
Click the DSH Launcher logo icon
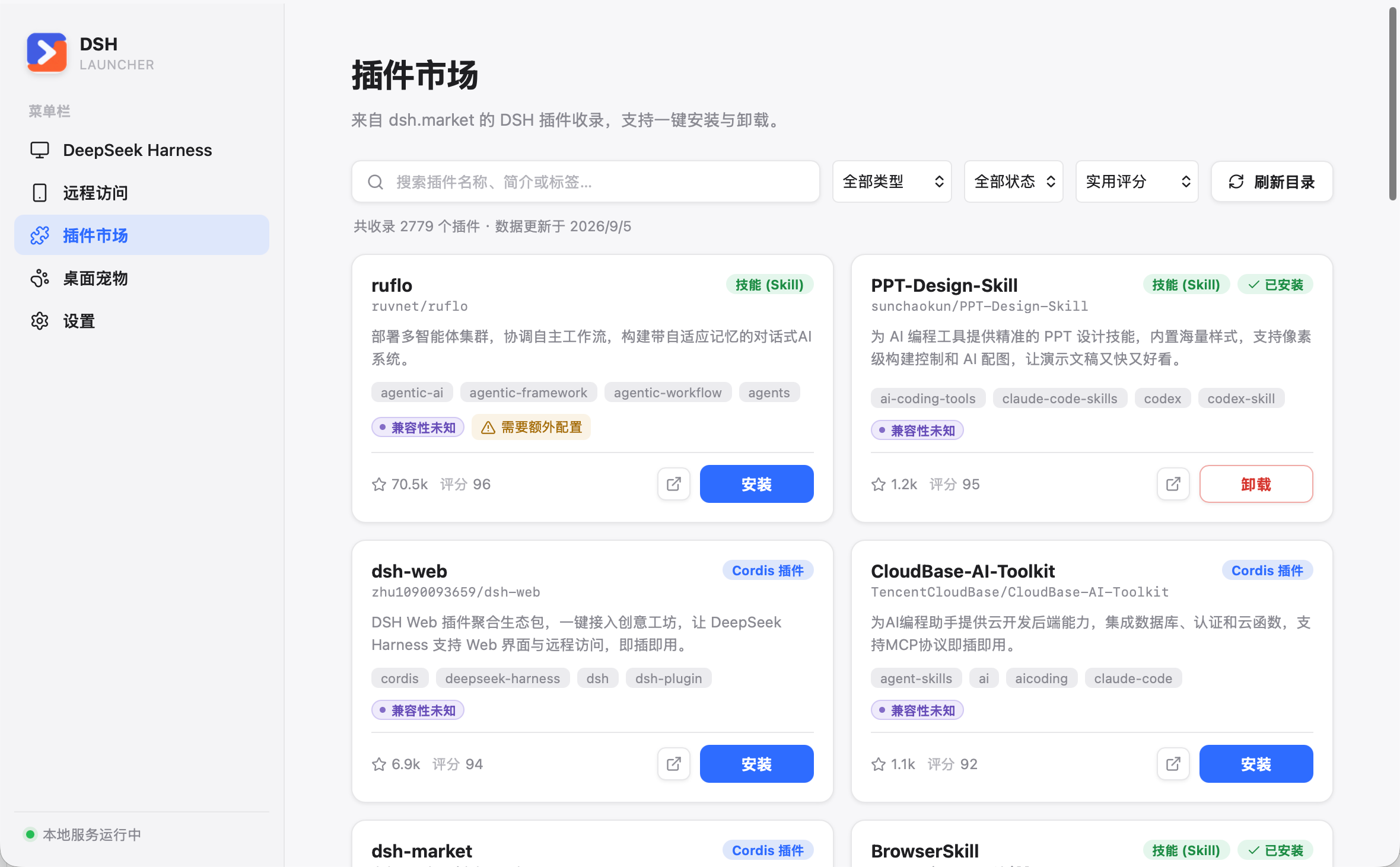pos(46,52)
